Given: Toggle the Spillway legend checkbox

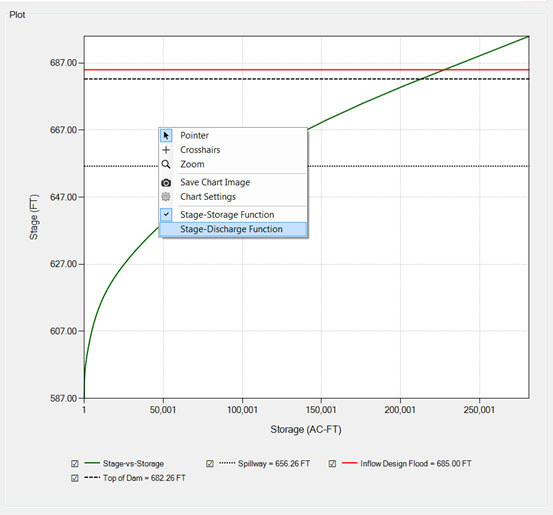Looking at the screenshot, I should click(x=210, y=464).
